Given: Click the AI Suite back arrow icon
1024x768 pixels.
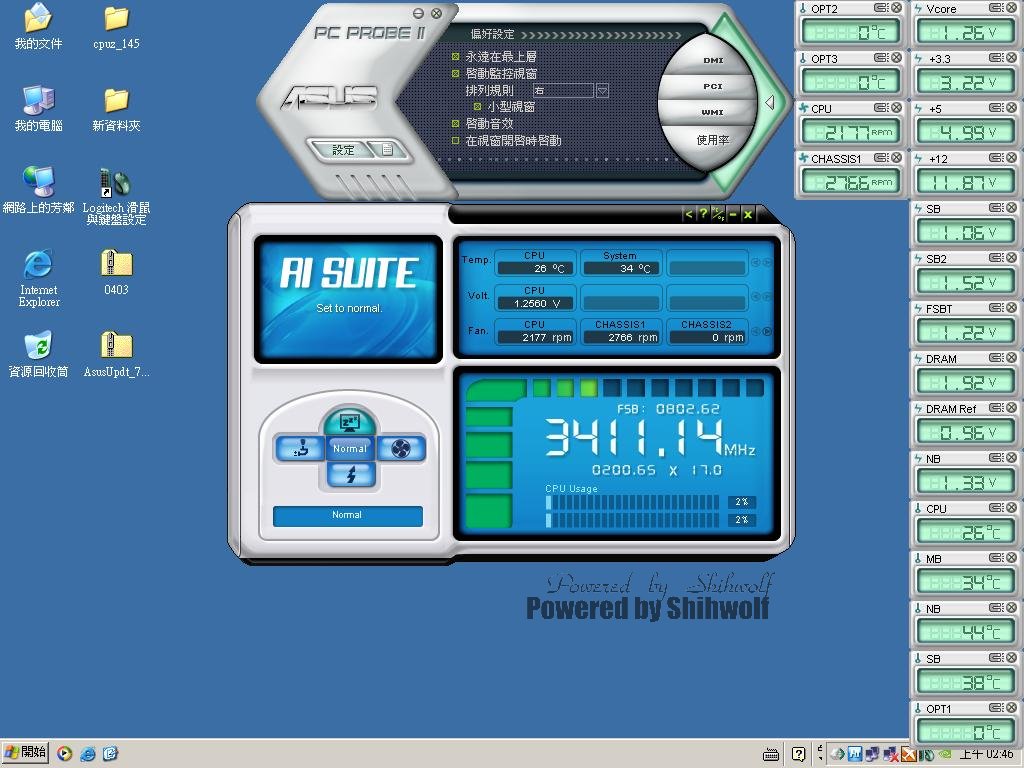Looking at the screenshot, I should click(x=688, y=214).
